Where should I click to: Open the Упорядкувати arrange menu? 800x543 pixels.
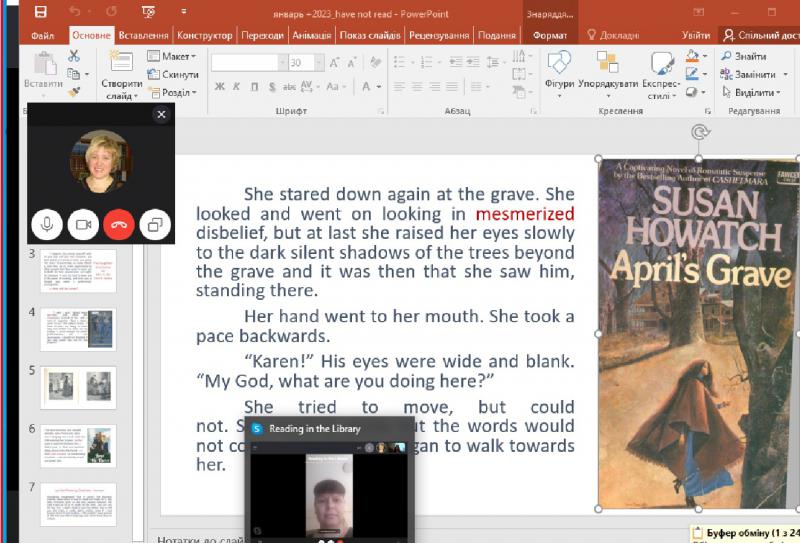tap(608, 74)
